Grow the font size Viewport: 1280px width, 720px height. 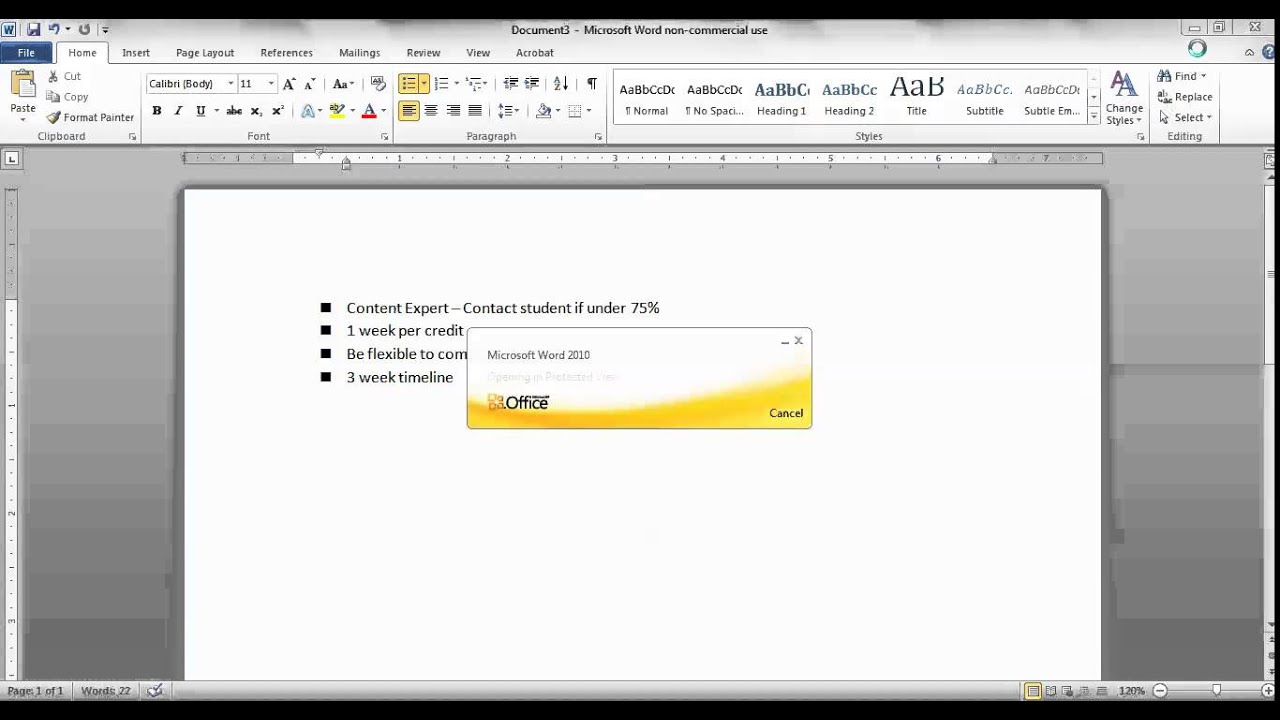tap(289, 84)
